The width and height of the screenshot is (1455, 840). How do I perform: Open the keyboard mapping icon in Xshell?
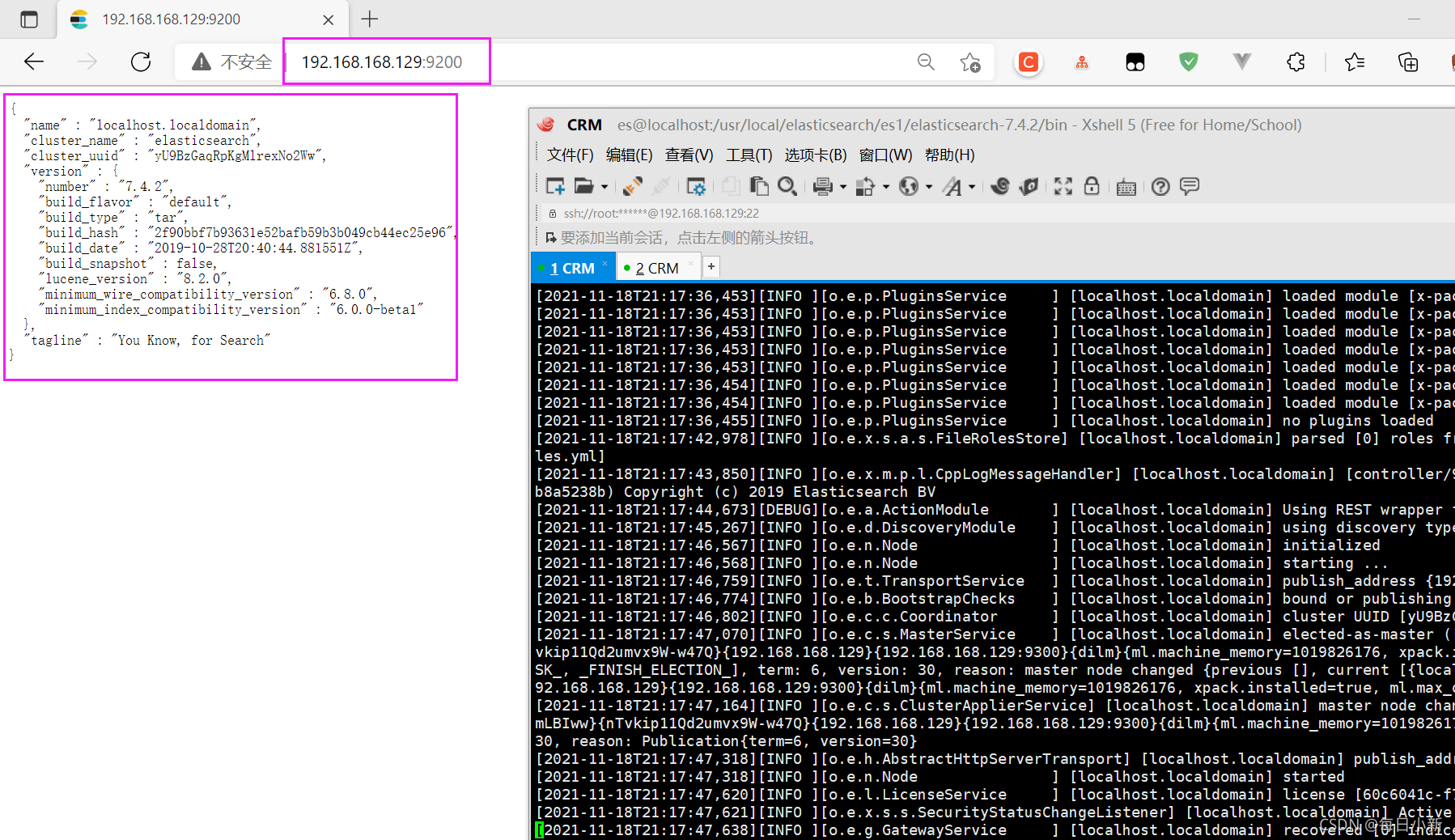point(1126,188)
